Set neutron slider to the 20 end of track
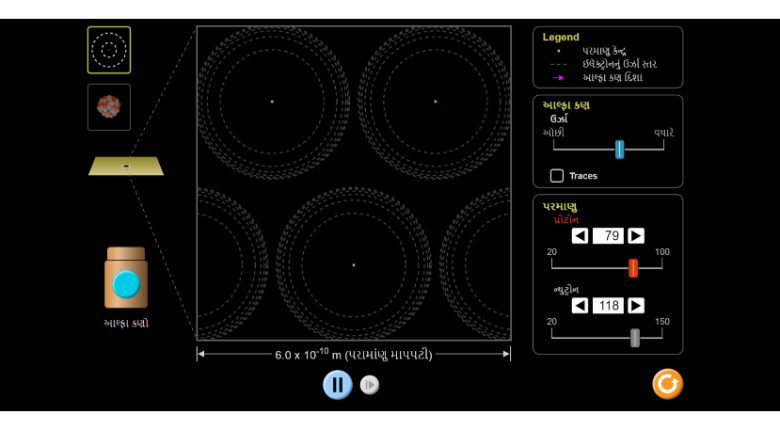The height and width of the screenshot is (430, 780). point(552,338)
